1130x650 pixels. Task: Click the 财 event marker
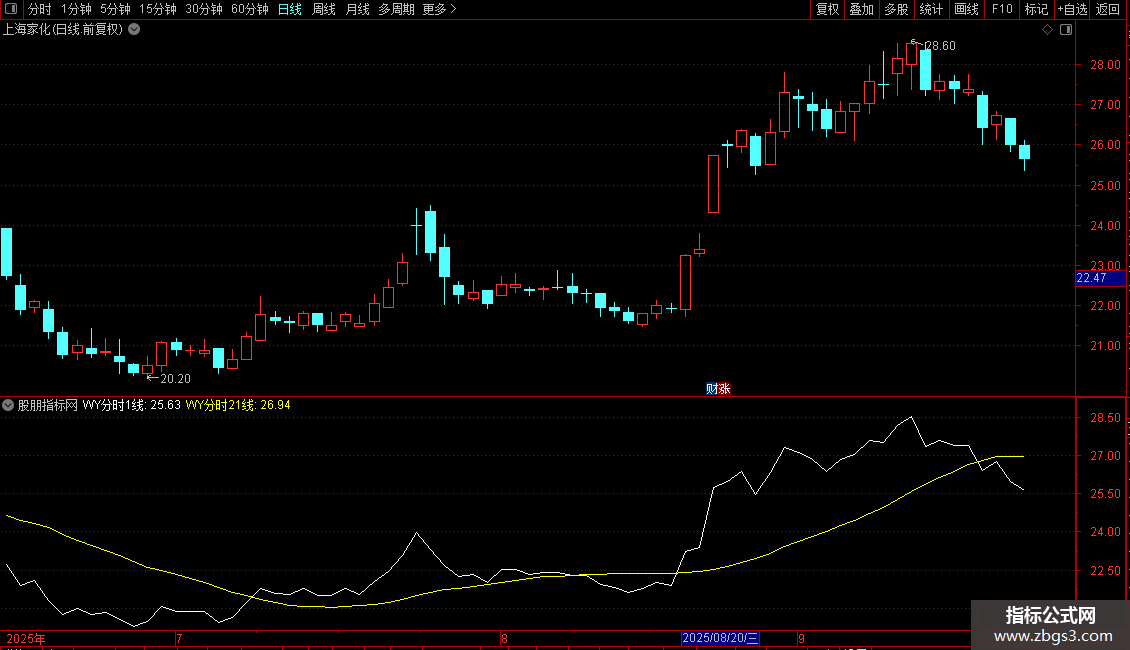pos(712,389)
